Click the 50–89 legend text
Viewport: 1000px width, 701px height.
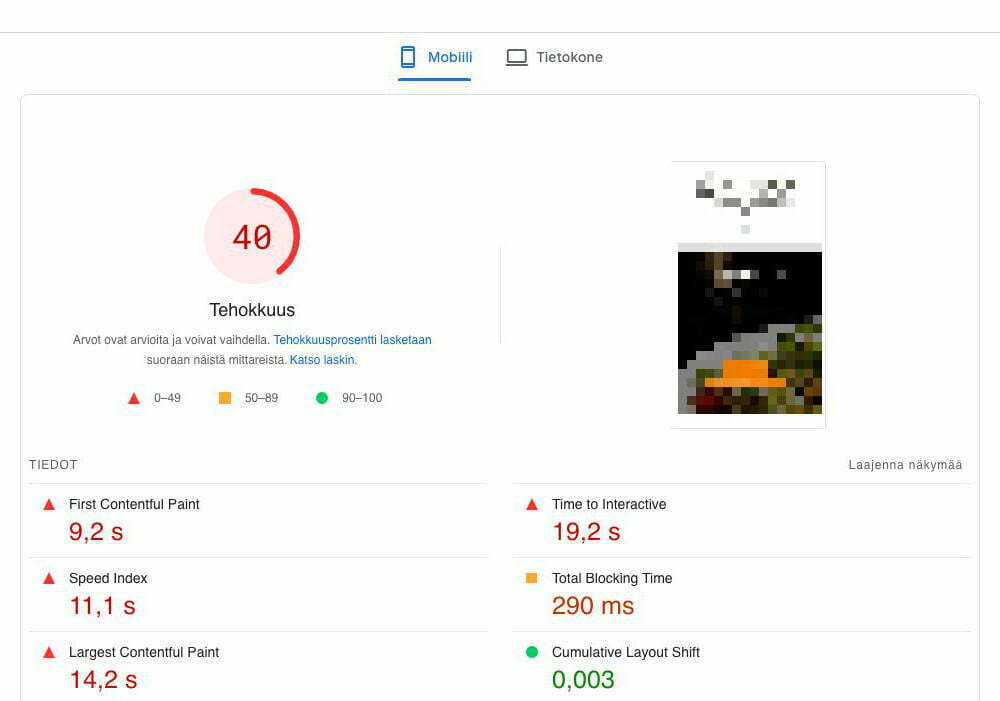pyautogui.click(x=261, y=398)
